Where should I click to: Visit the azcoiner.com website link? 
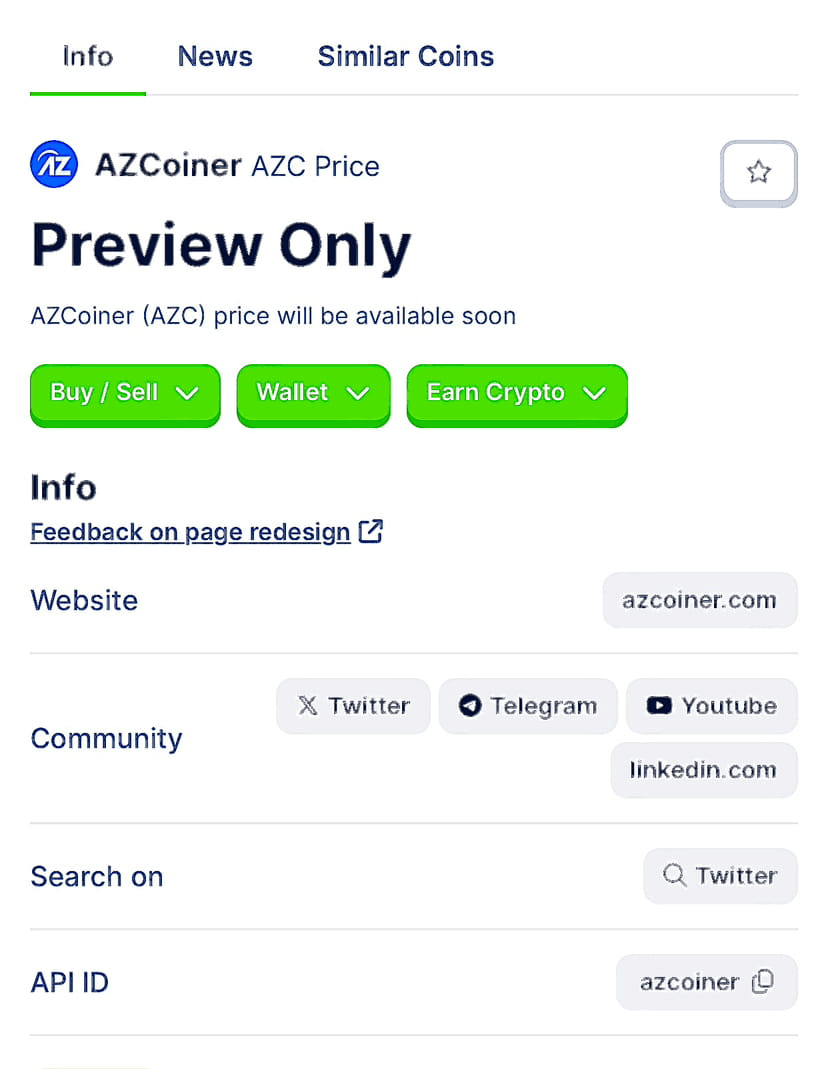[699, 600]
